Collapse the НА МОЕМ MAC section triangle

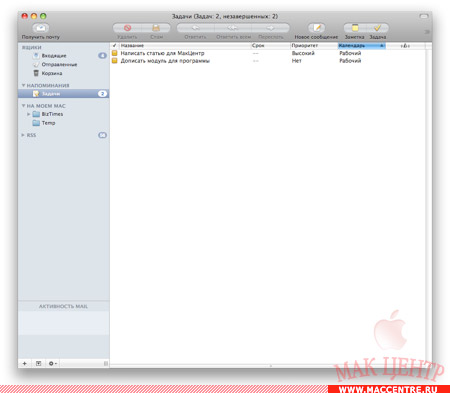click(x=23, y=106)
